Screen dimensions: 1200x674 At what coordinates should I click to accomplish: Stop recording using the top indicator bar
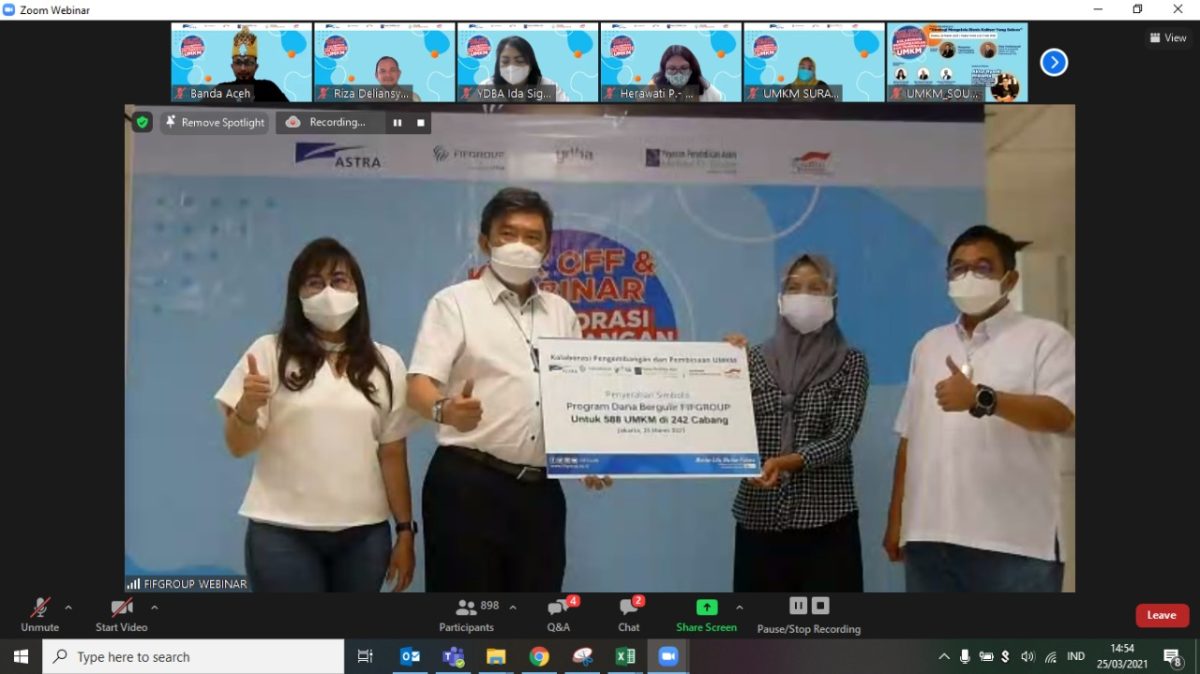click(421, 123)
